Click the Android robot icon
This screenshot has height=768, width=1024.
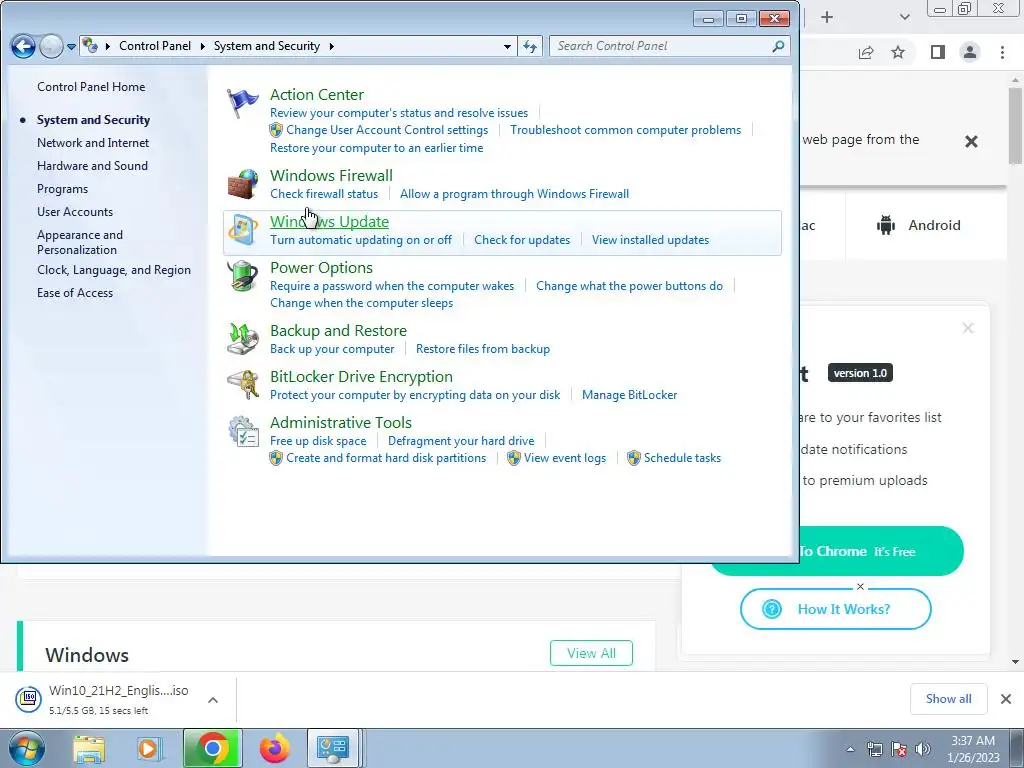coord(886,225)
